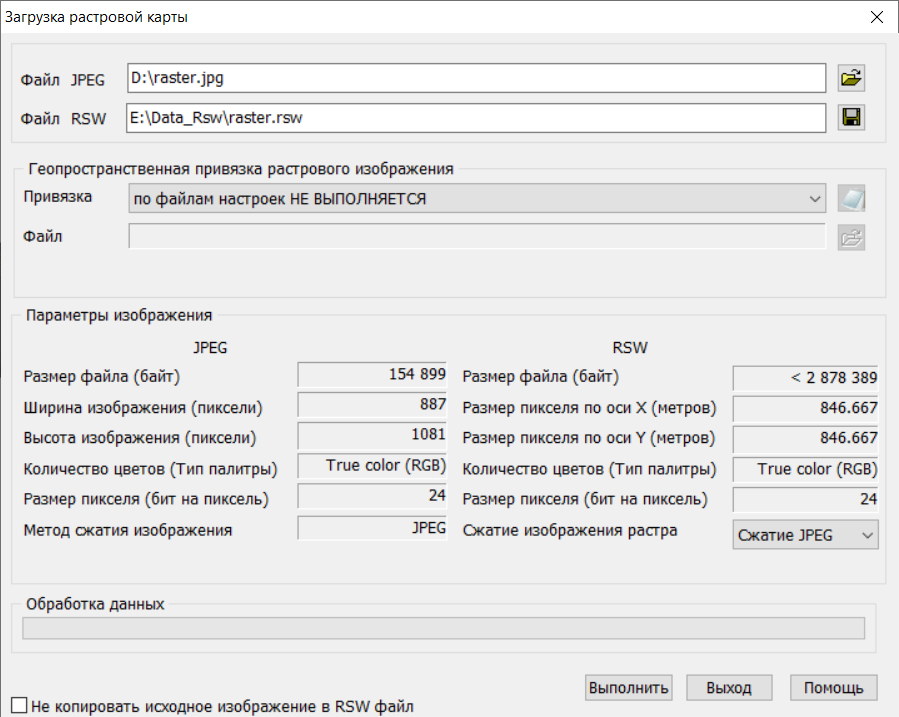Expand the Привязка georeferencing dropdown

(478, 199)
